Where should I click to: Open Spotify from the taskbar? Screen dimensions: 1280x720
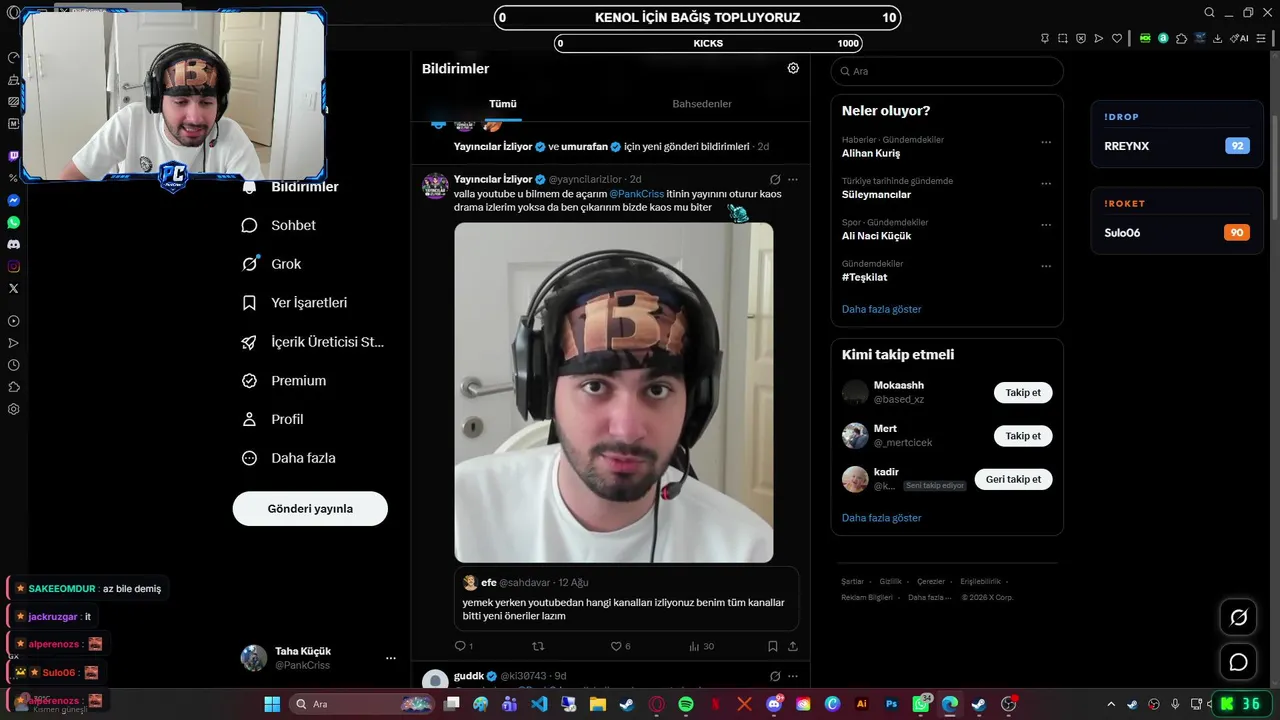(x=686, y=704)
